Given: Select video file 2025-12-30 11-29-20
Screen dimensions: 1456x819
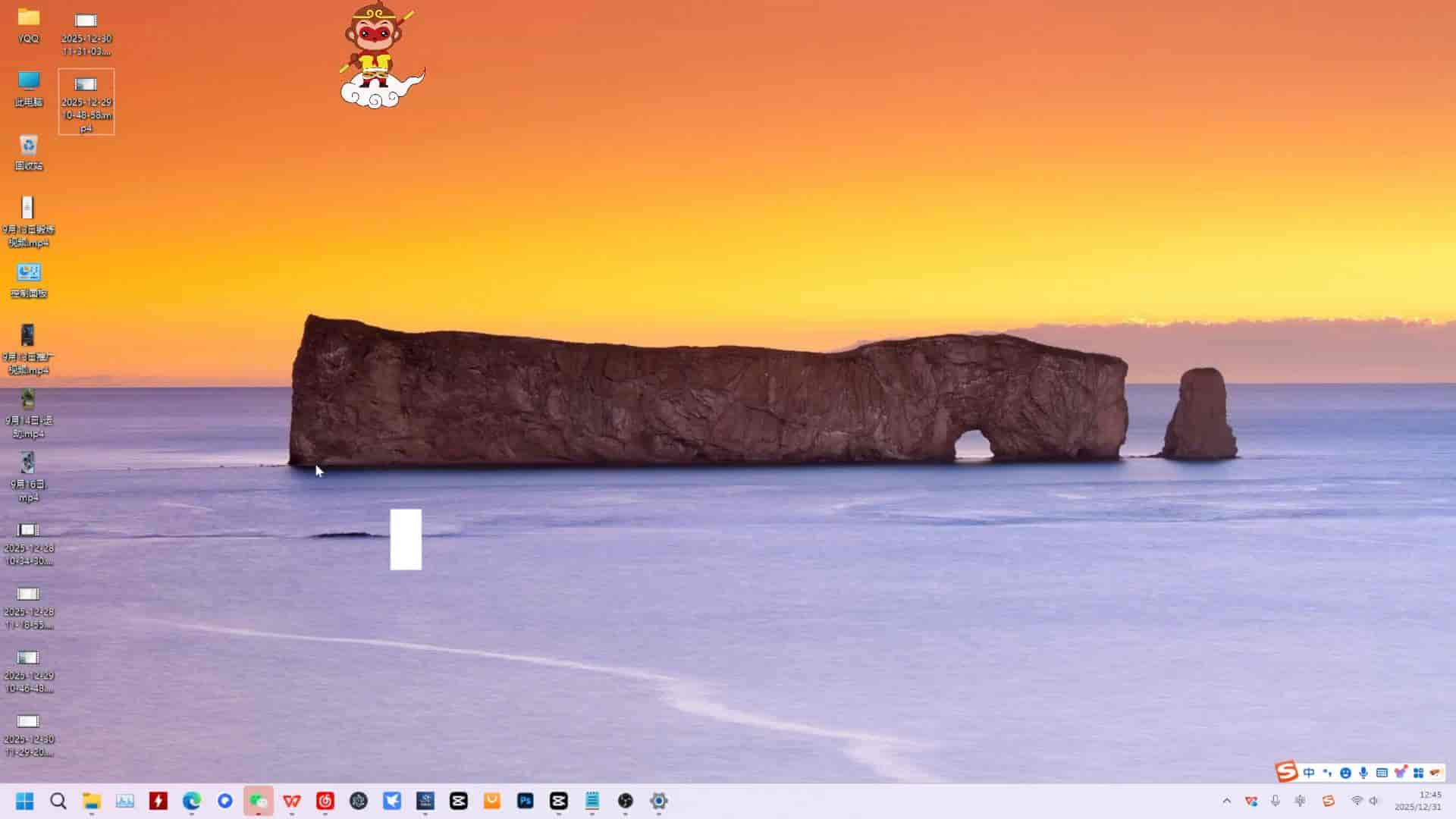Looking at the screenshot, I should click(x=29, y=735).
